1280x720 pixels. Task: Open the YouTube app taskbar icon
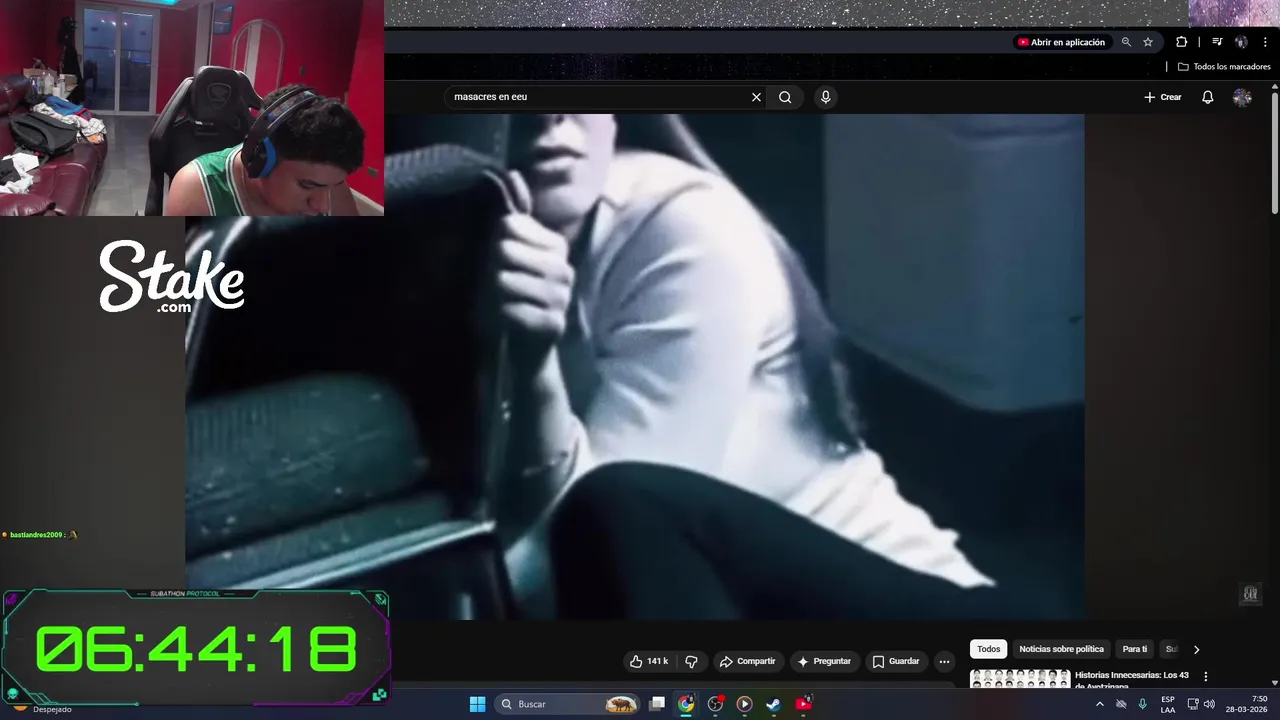click(803, 704)
